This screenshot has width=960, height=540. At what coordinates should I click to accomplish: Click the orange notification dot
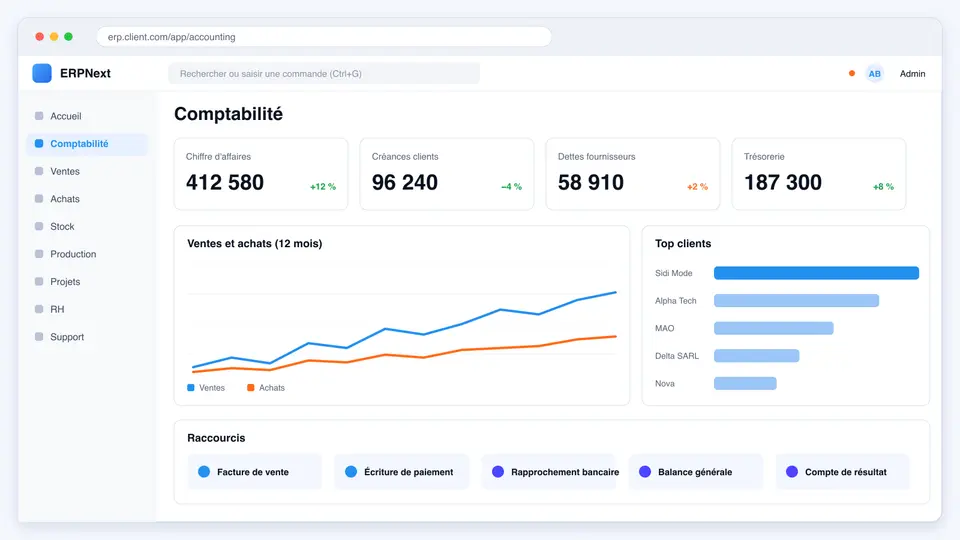click(852, 73)
